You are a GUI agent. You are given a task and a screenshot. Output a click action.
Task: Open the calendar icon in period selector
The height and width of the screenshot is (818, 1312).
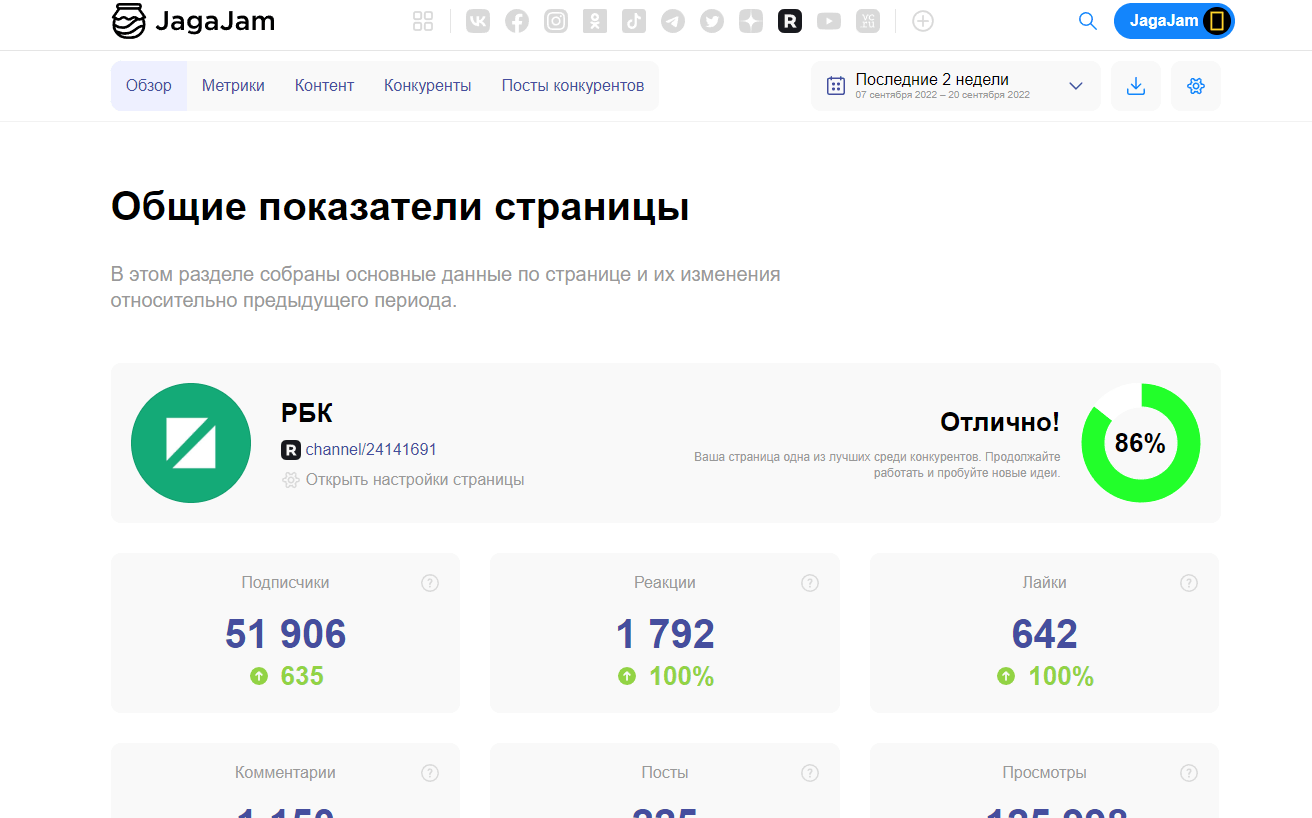click(x=836, y=86)
